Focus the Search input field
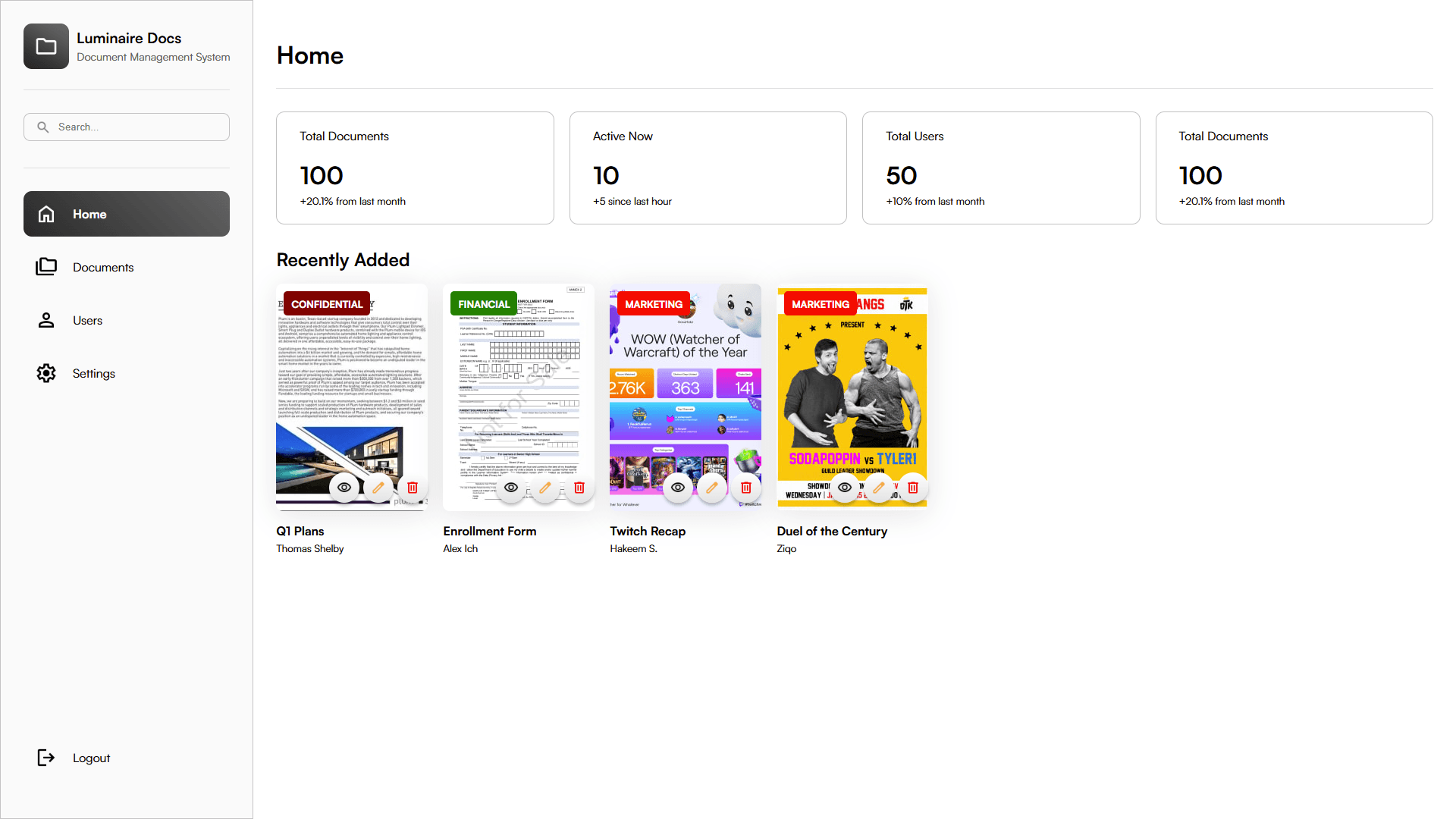Viewport: 1456px width, 819px height. (127, 127)
